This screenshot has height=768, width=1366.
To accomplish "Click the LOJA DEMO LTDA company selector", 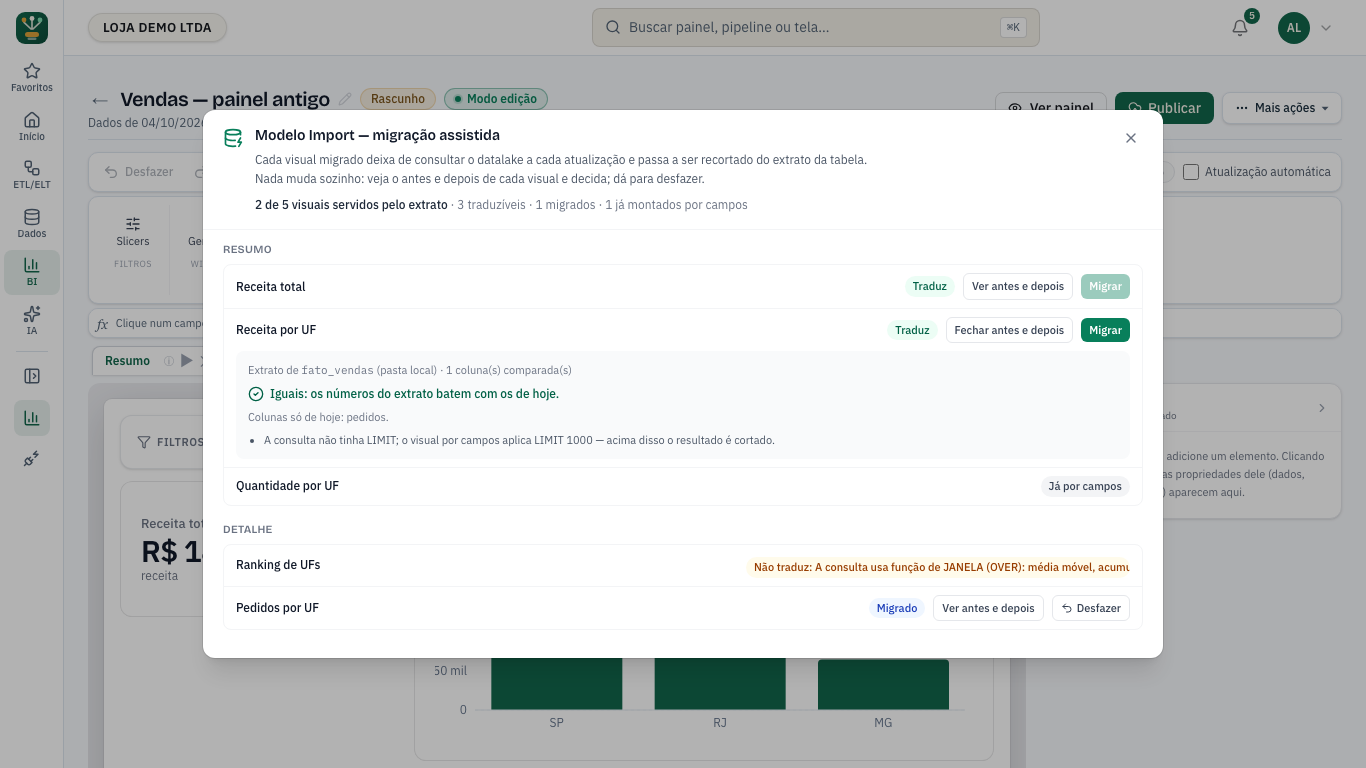I will coord(157,28).
